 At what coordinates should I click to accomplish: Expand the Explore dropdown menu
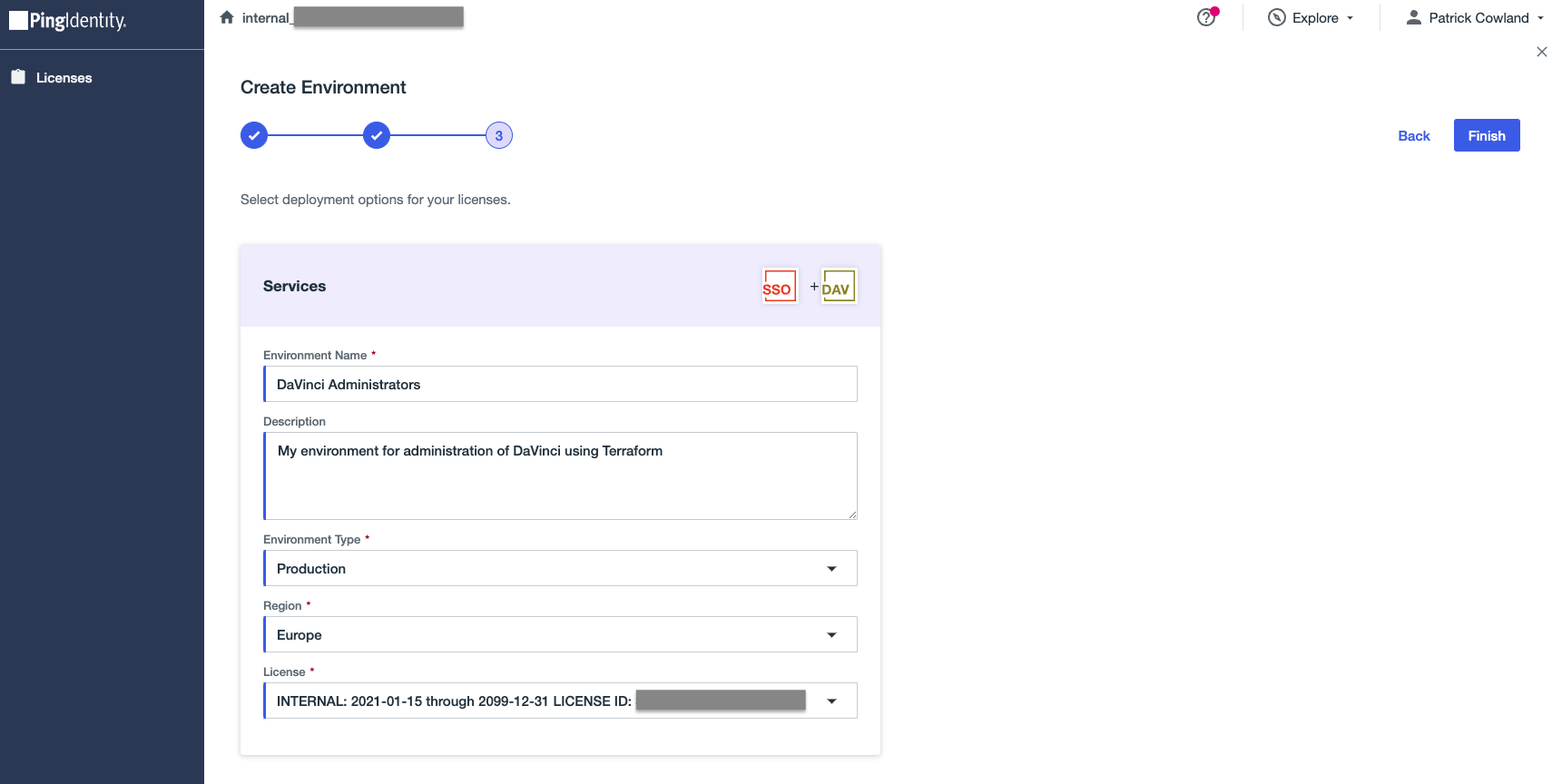[1311, 17]
